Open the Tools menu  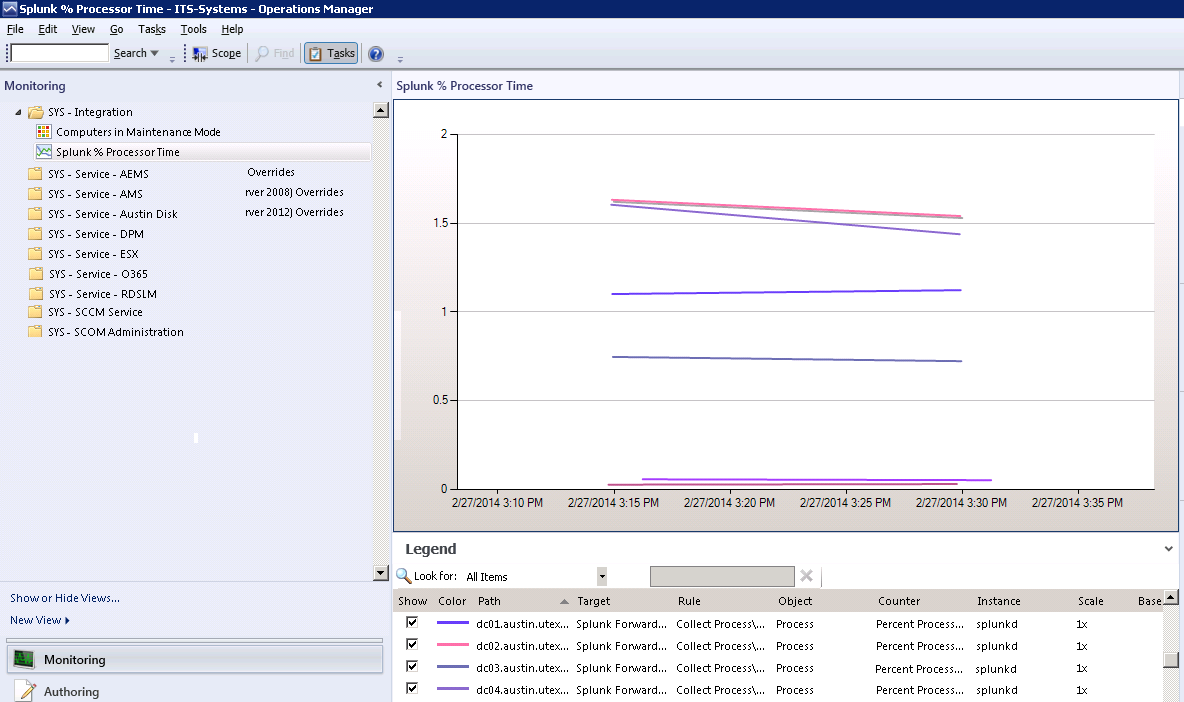point(193,29)
